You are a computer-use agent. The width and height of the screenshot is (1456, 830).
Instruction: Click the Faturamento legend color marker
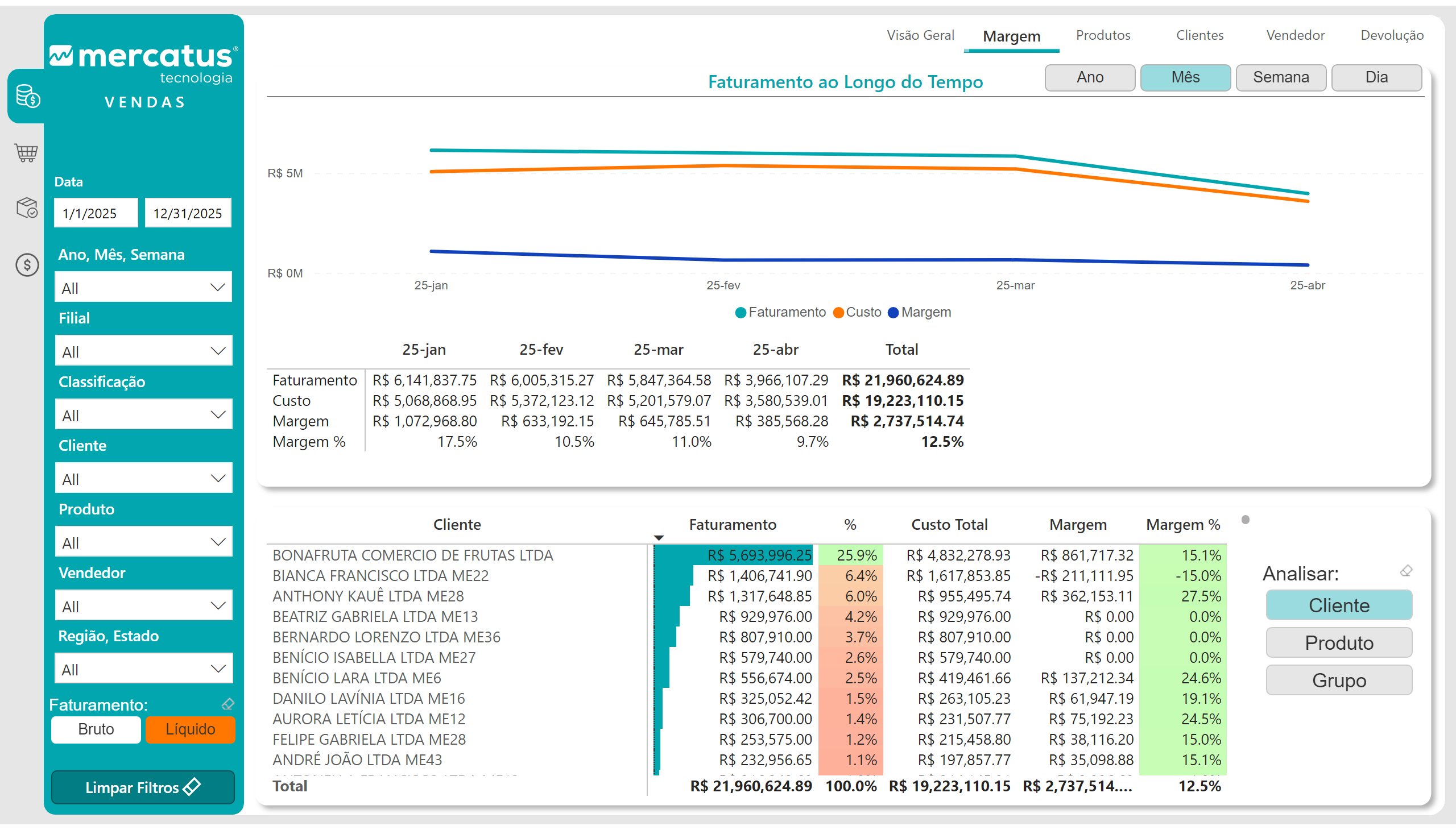tap(741, 313)
